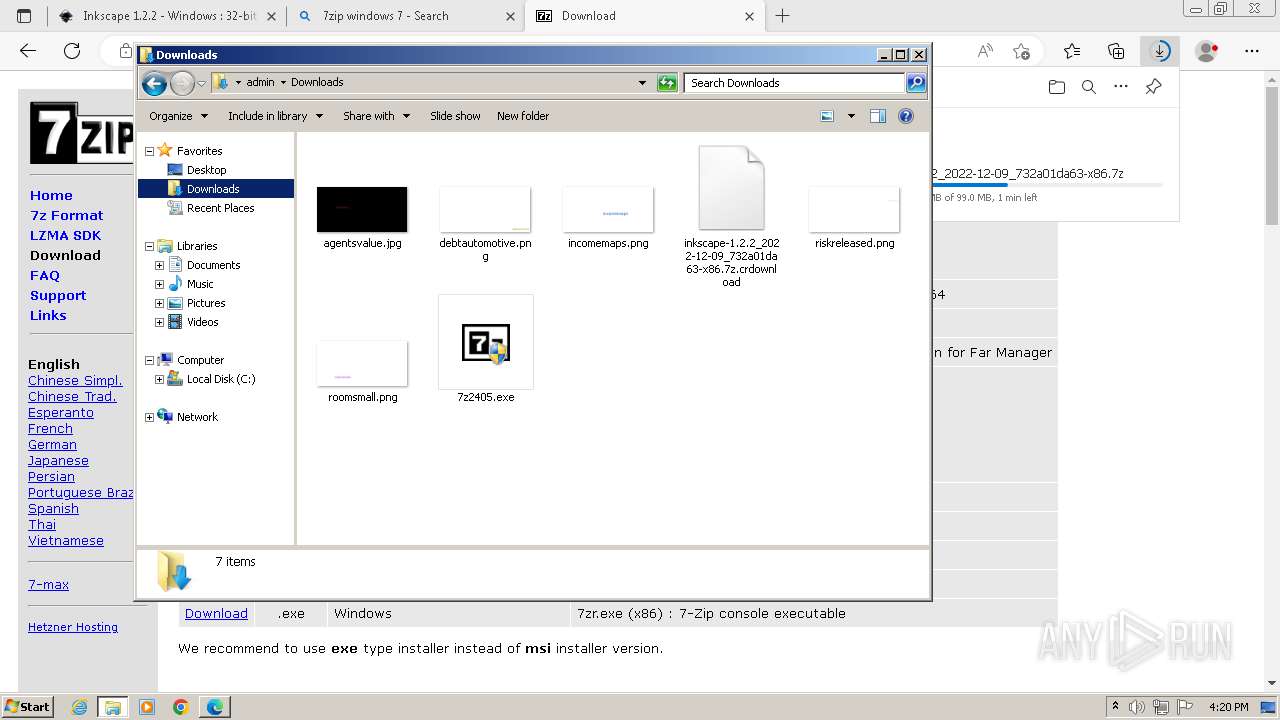The width and height of the screenshot is (1280, 720).
Task: Switch language to German
Action: (x=52, y=445)
